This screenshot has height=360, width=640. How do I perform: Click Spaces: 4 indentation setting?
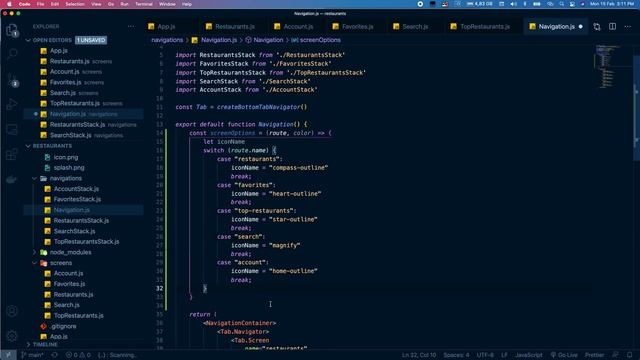click(x=456, y=355)
